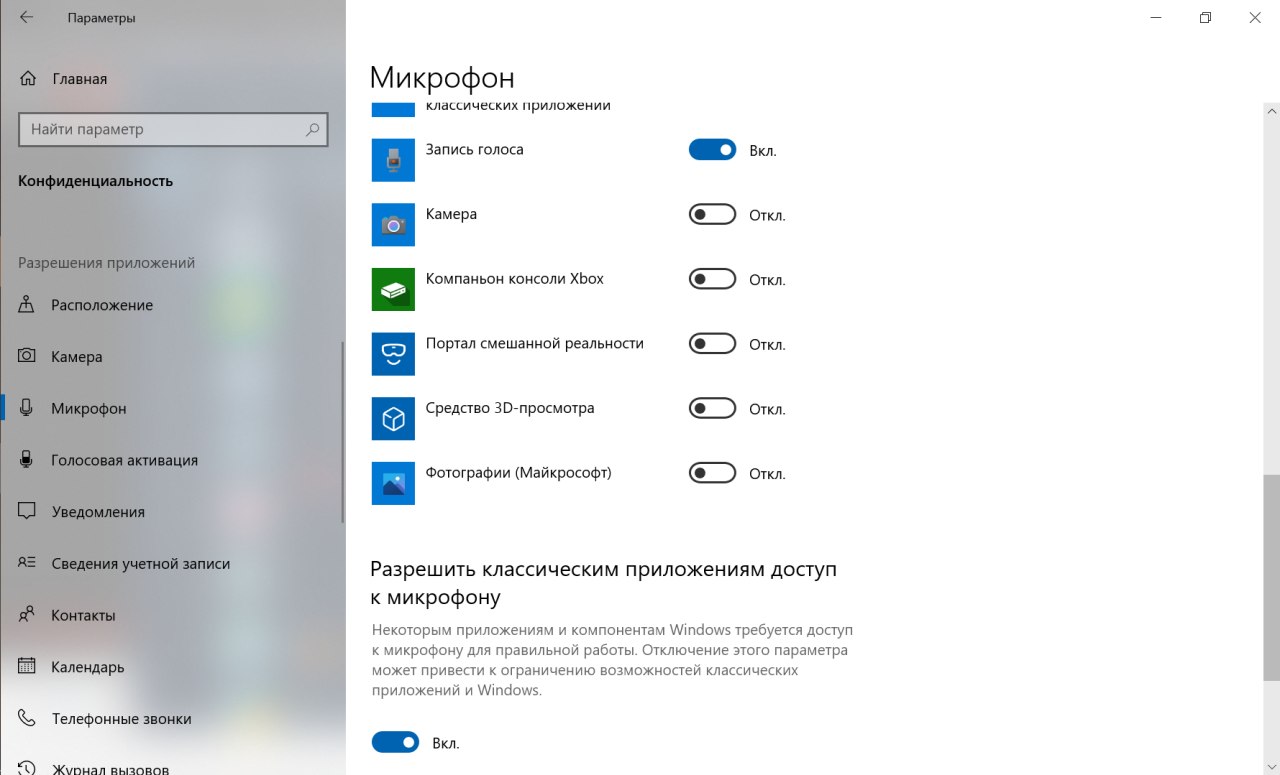Image resolution: width=1280 pixels, height=775 pixels.
Task: Click the Микрофон page heading
Action: (x=442, y=77)
